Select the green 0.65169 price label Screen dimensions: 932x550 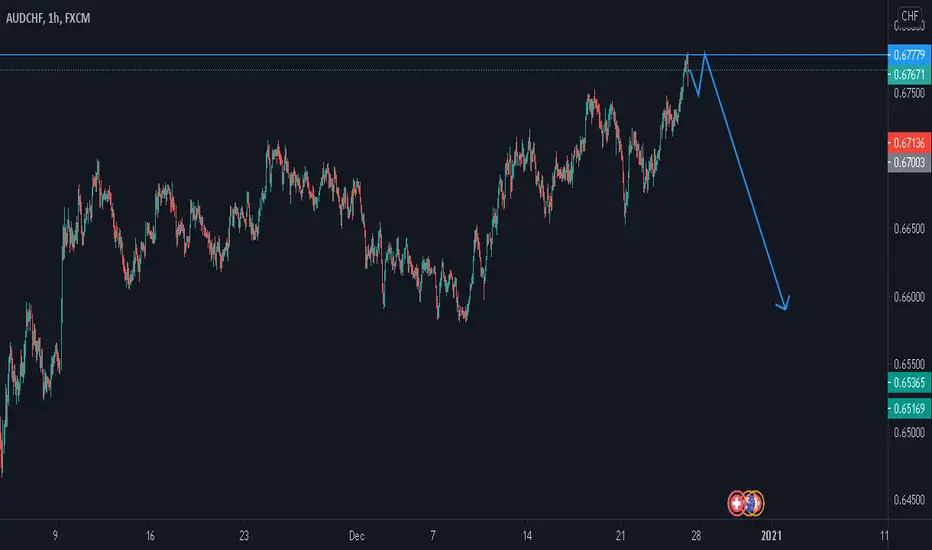tap(909, 408)
